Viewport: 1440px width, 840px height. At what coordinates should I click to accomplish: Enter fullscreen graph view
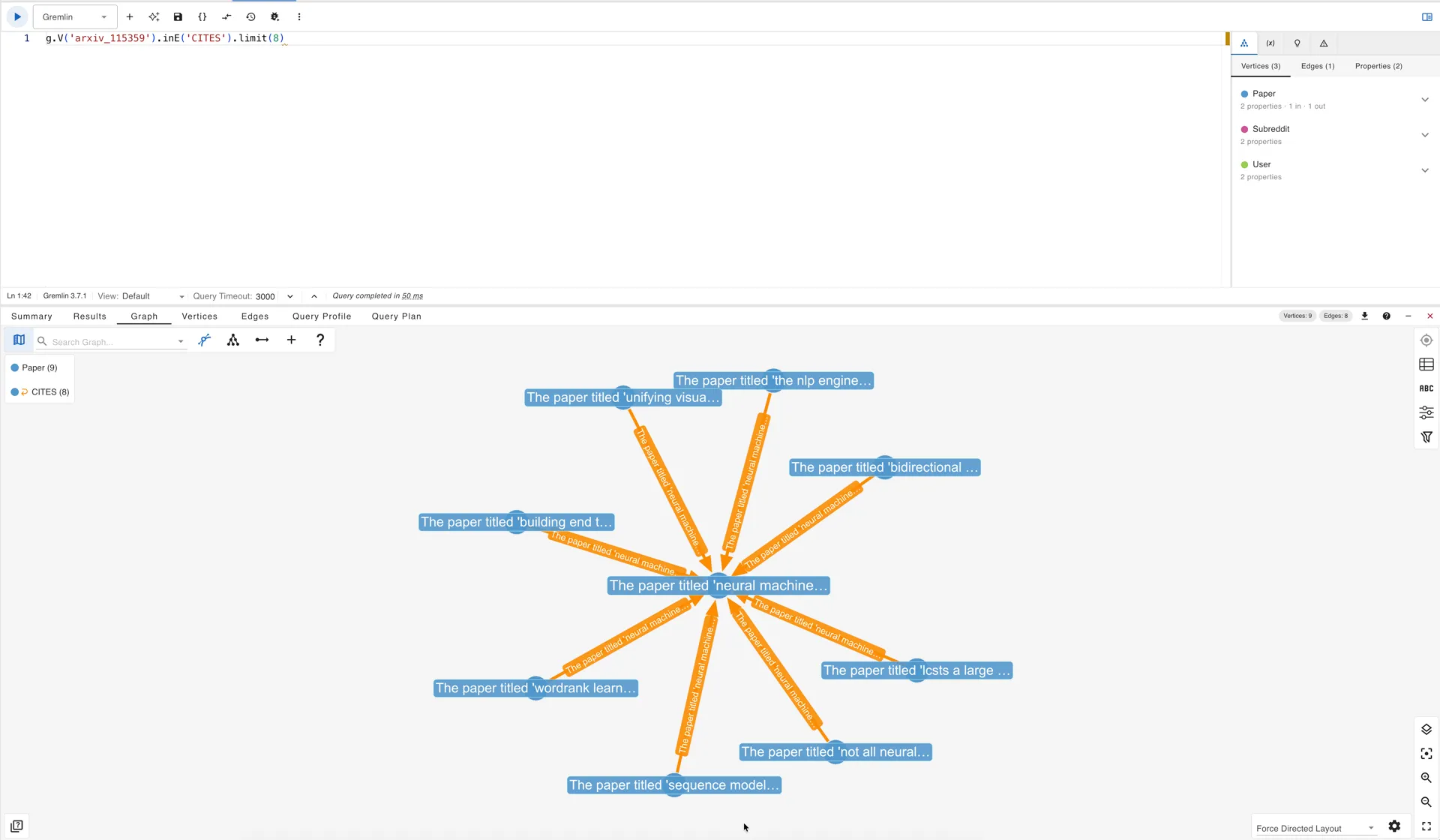1426,826
